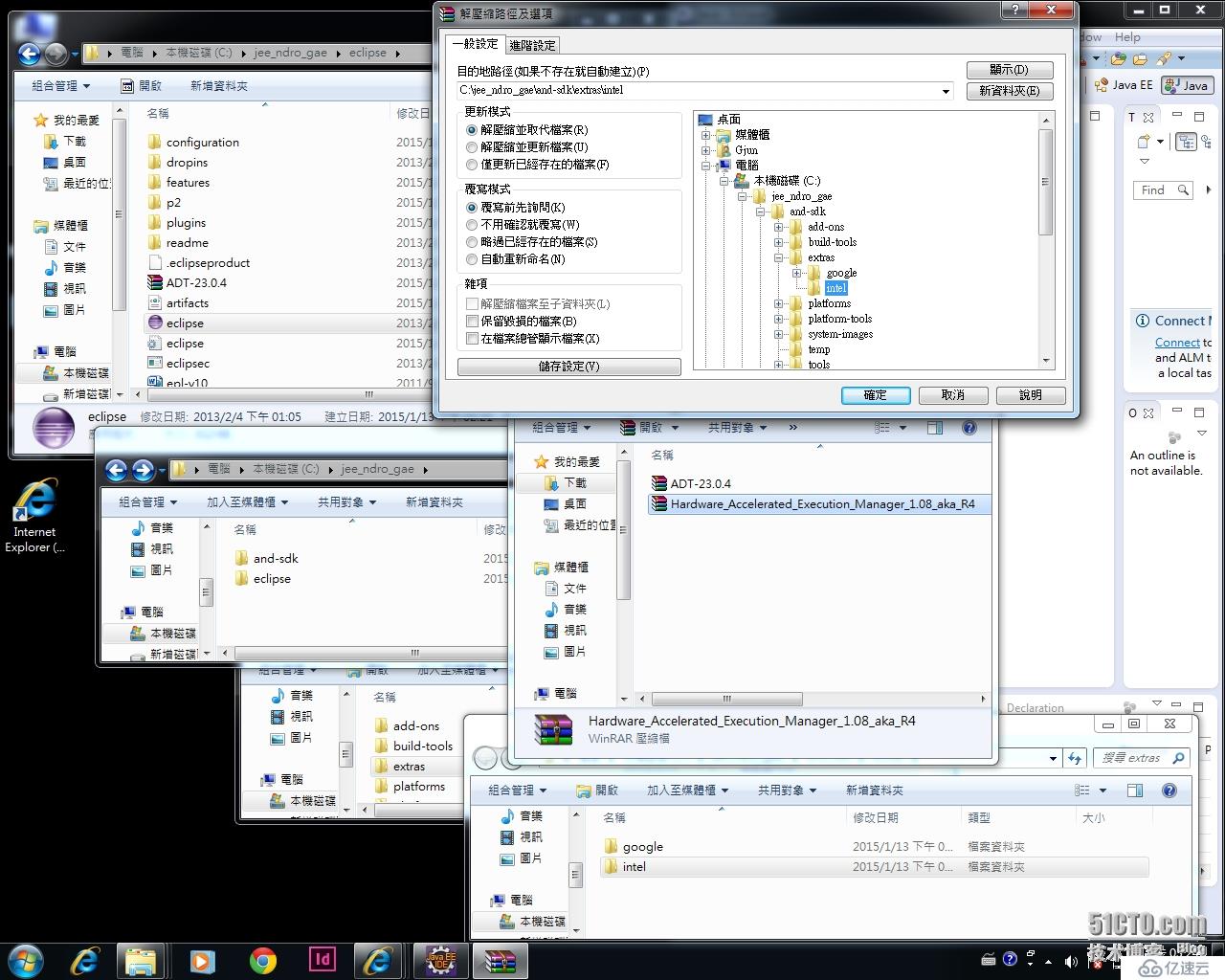Open Internet Explorer desktop shortcut

tap(34, 517)
